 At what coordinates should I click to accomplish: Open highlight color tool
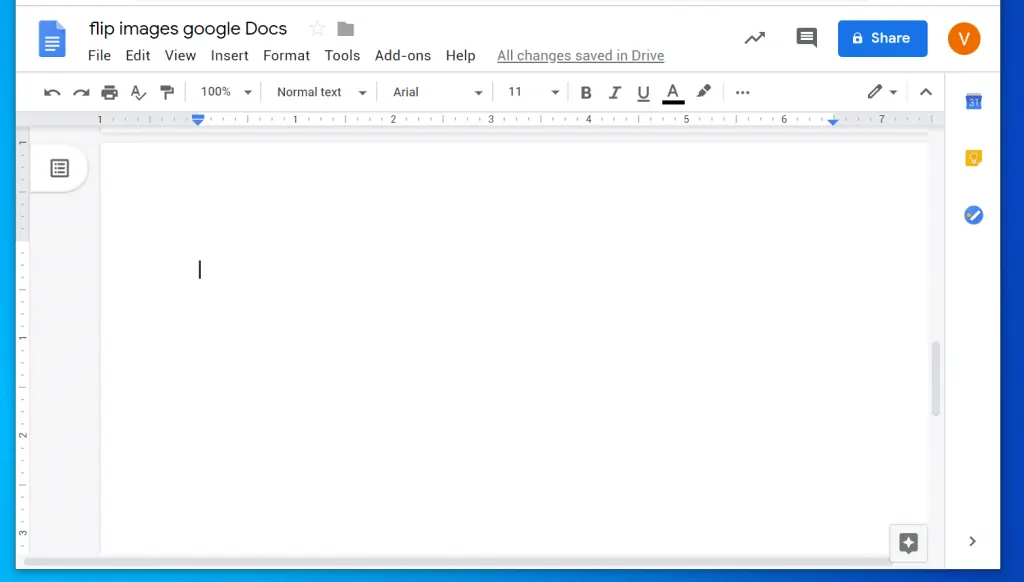[x=703, y=92]
